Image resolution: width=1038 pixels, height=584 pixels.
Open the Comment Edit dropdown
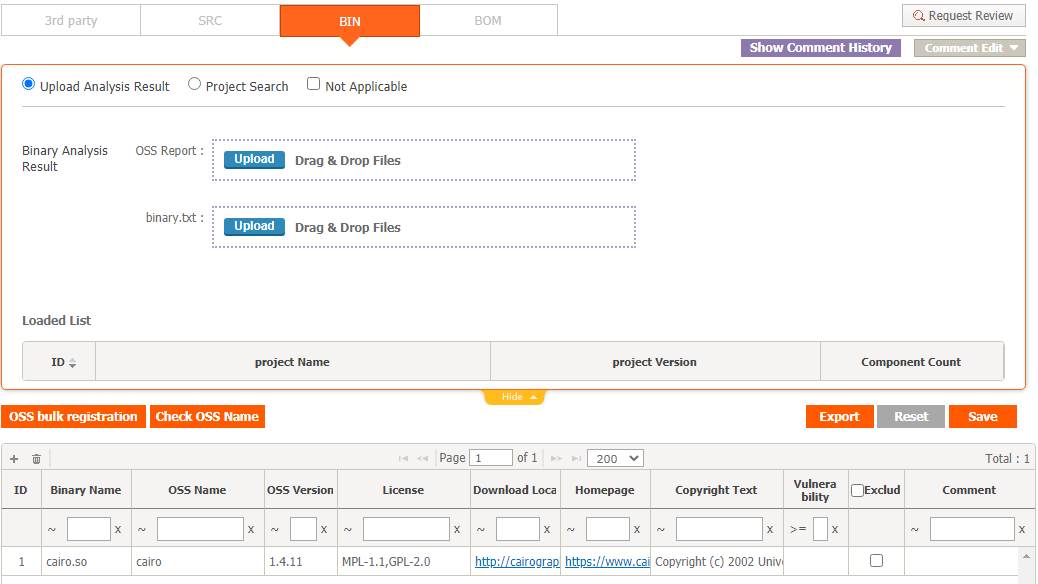pyautogui.click(x=970, y=48)
